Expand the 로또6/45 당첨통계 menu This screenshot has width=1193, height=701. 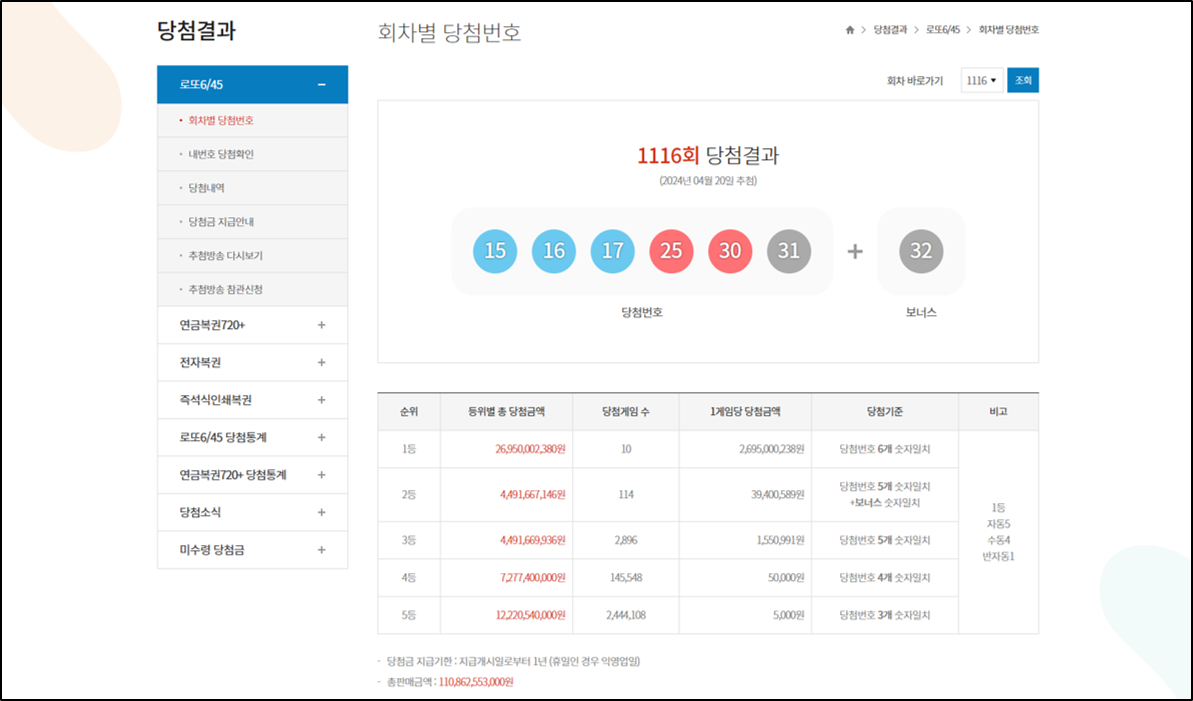[321, 438]
